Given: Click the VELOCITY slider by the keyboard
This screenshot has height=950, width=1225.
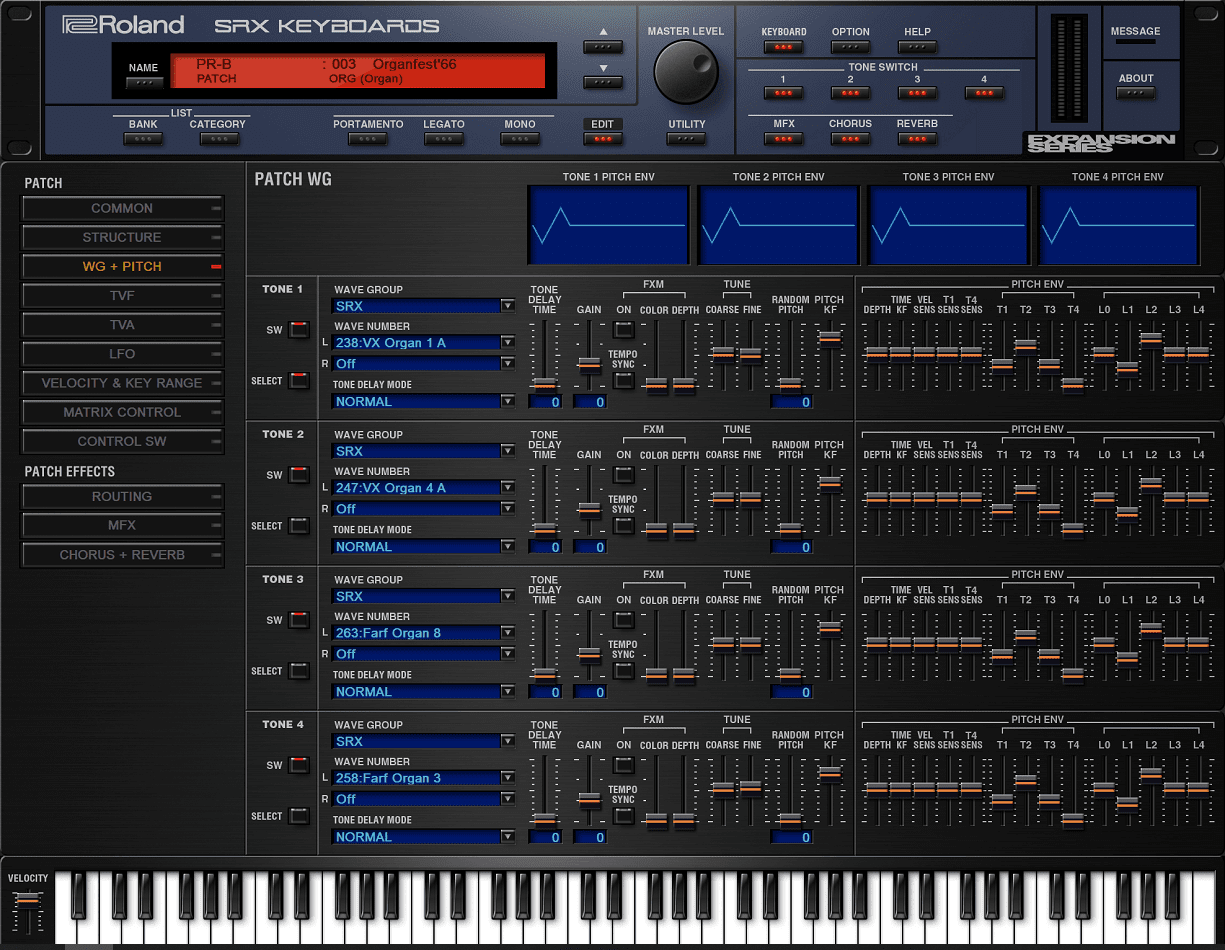Looking at the screenshot, I should coord(28,900).
